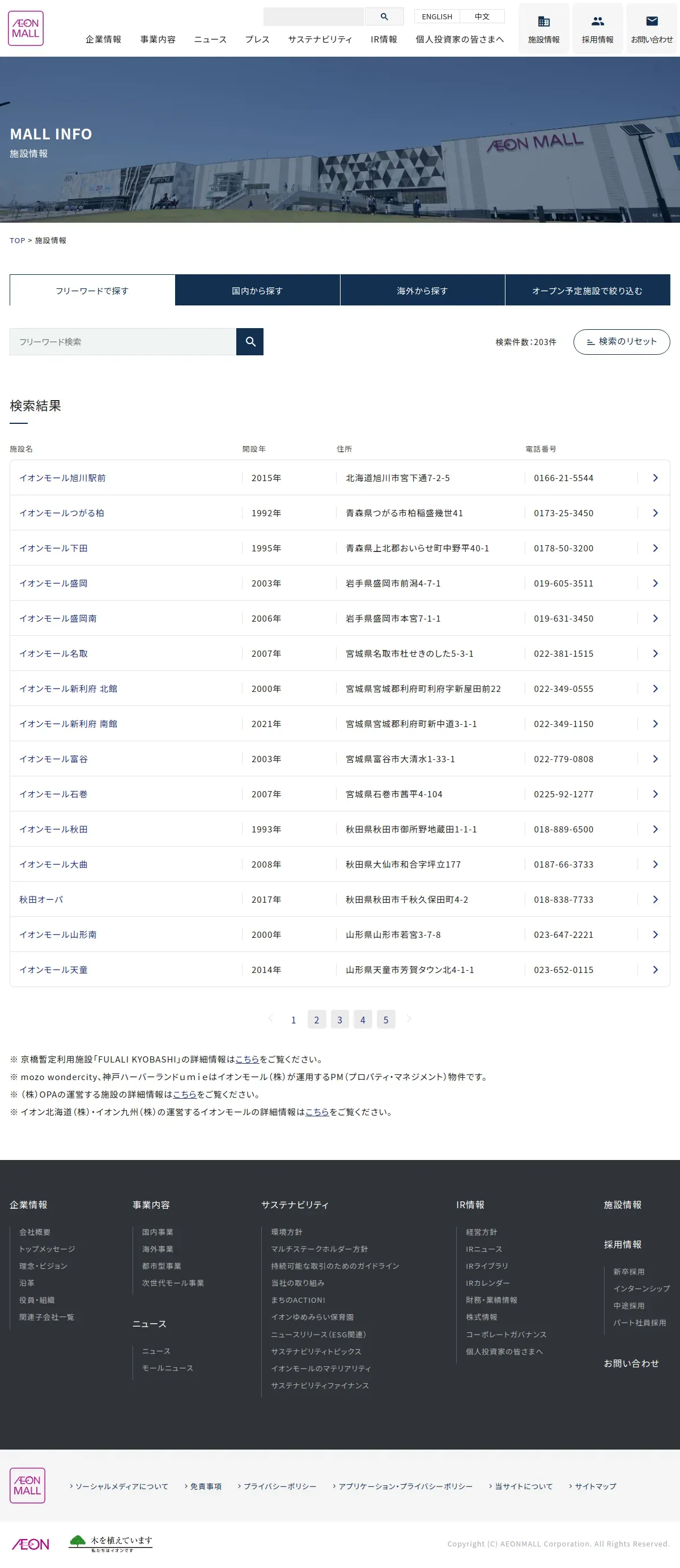Go to results page 5

(386, 1019)
